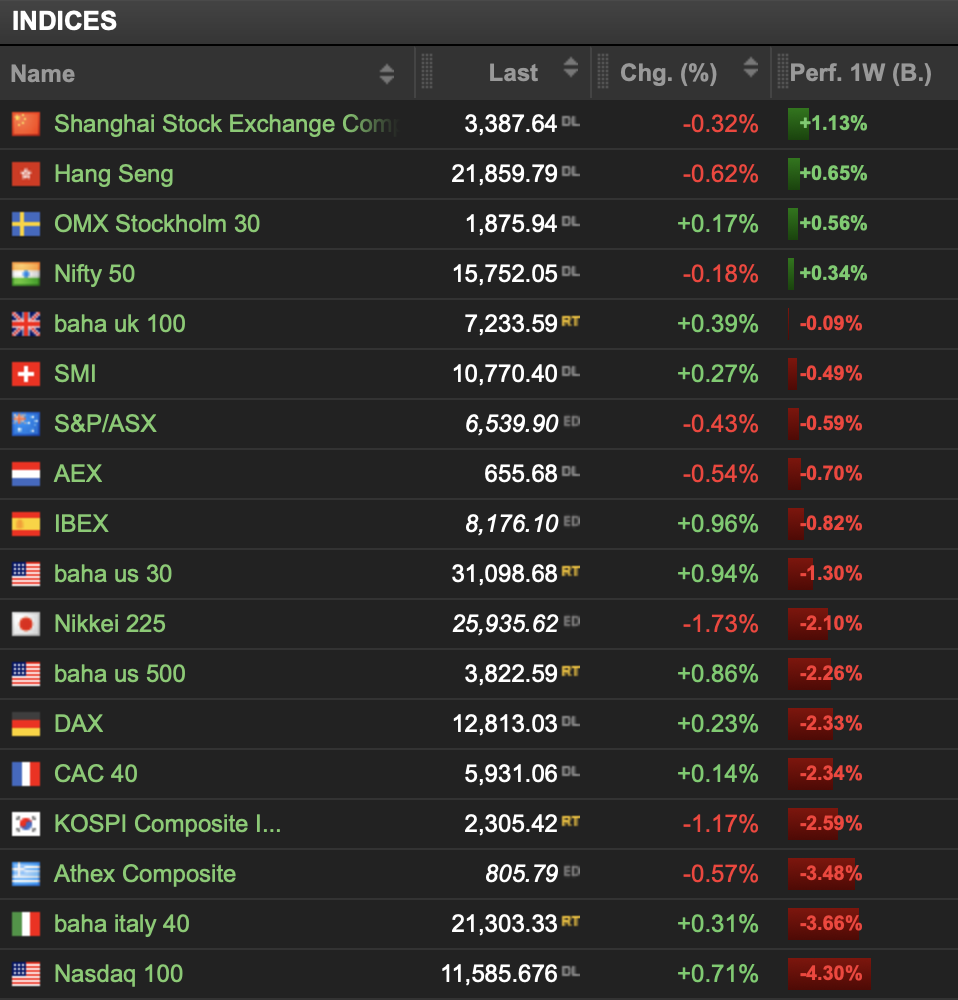Screen dimensions: 958x1000
Task: Open baha uk 100 index
Action: pyautogui.click(x=120, y=324)
